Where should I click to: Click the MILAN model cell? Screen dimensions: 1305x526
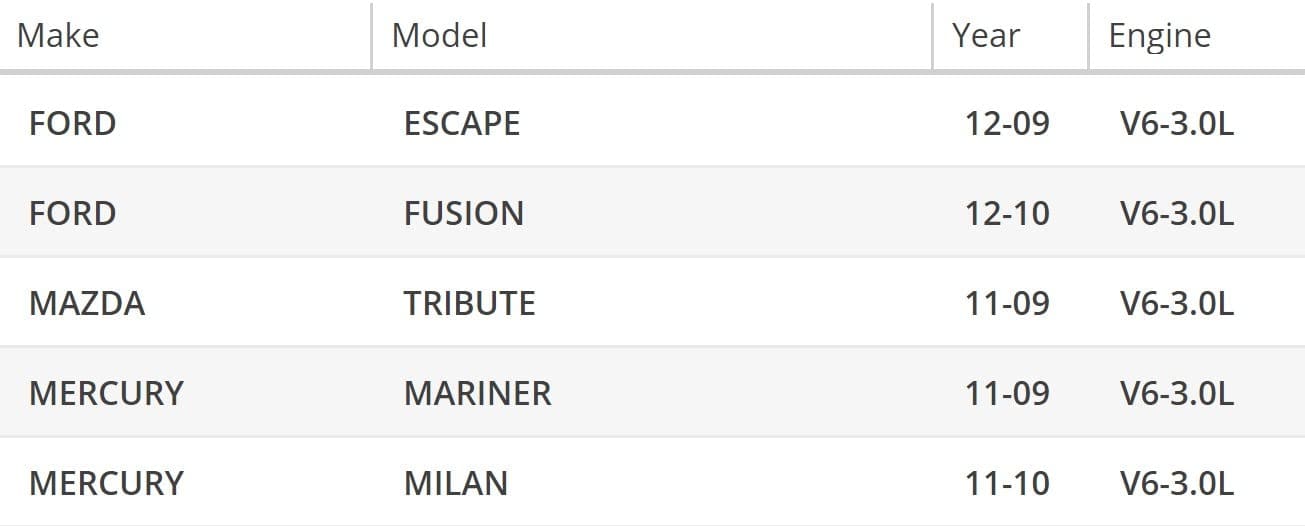click(455, 484)
